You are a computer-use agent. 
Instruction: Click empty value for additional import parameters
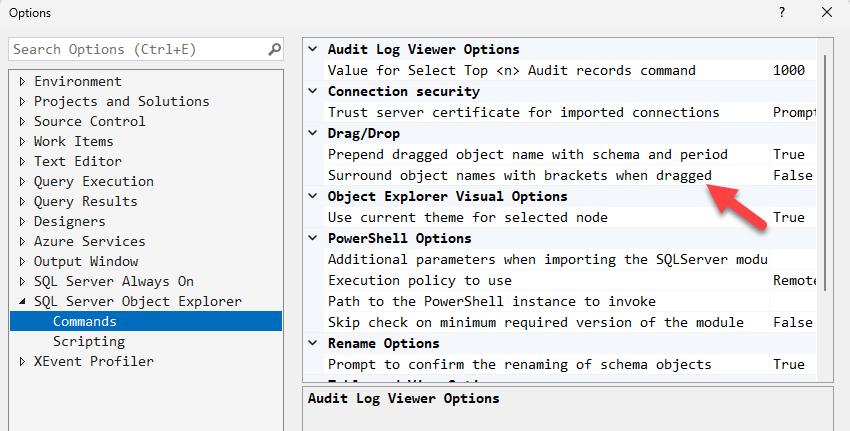click(793, 260)
